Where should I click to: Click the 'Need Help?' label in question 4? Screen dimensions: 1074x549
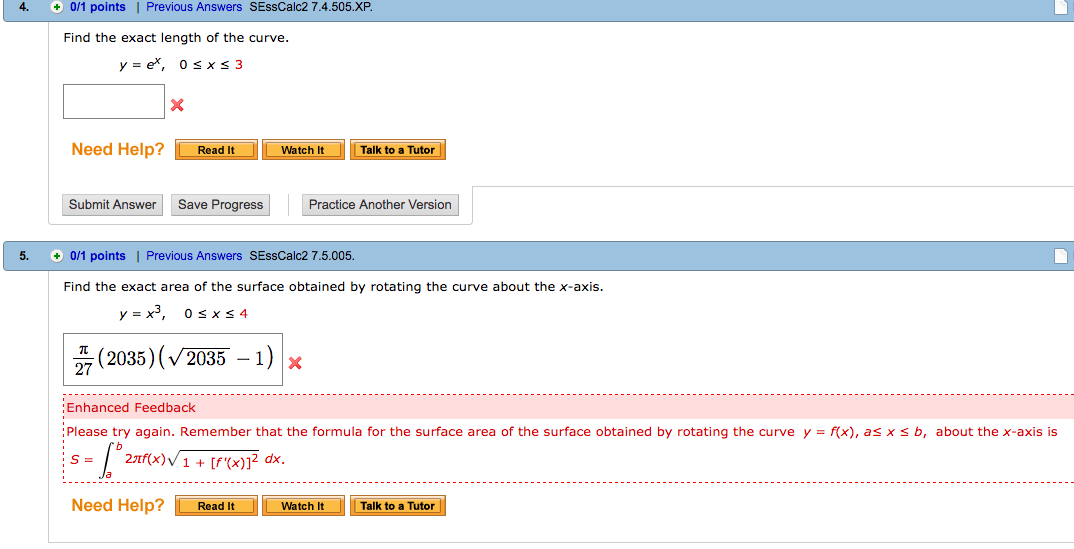coord(118,149)
